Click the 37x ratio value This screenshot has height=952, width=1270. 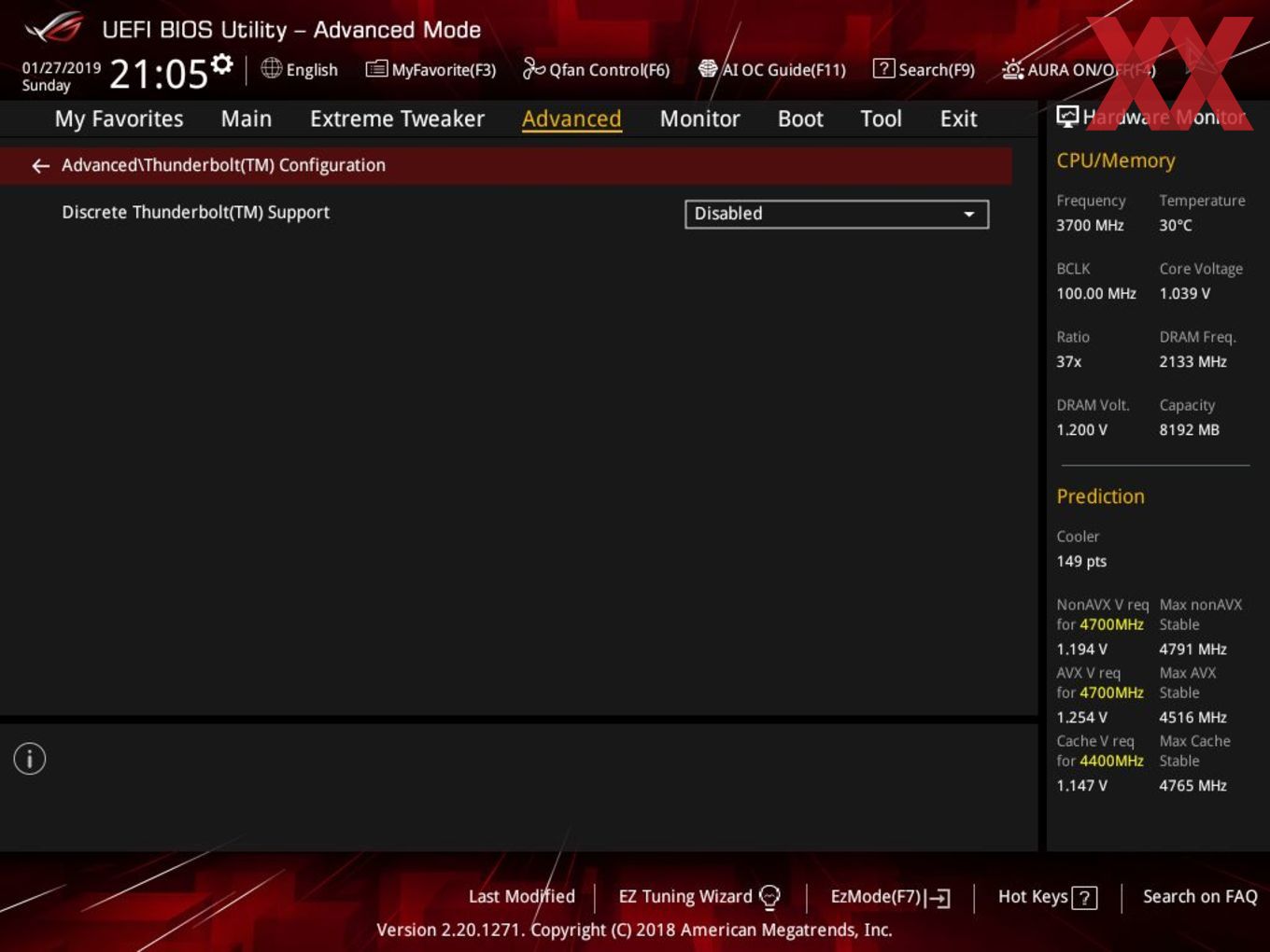pyautogui.click(x=1068, y=361)
